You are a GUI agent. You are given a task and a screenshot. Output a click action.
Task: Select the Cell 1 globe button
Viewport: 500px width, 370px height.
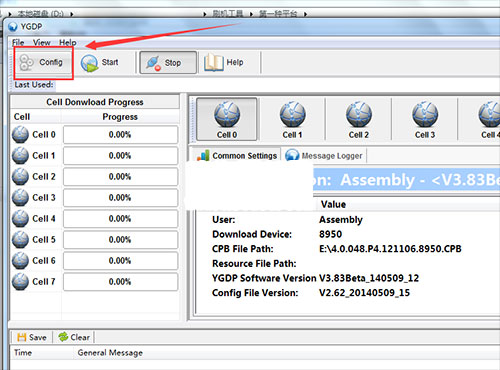point(292,119)
